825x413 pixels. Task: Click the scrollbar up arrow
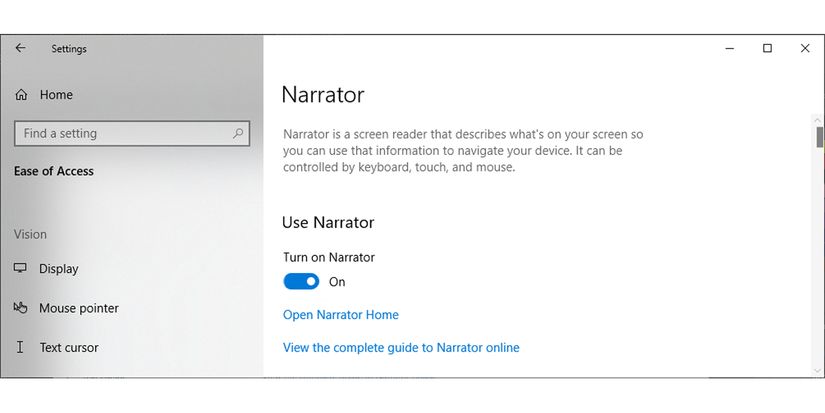coord(820,119)
